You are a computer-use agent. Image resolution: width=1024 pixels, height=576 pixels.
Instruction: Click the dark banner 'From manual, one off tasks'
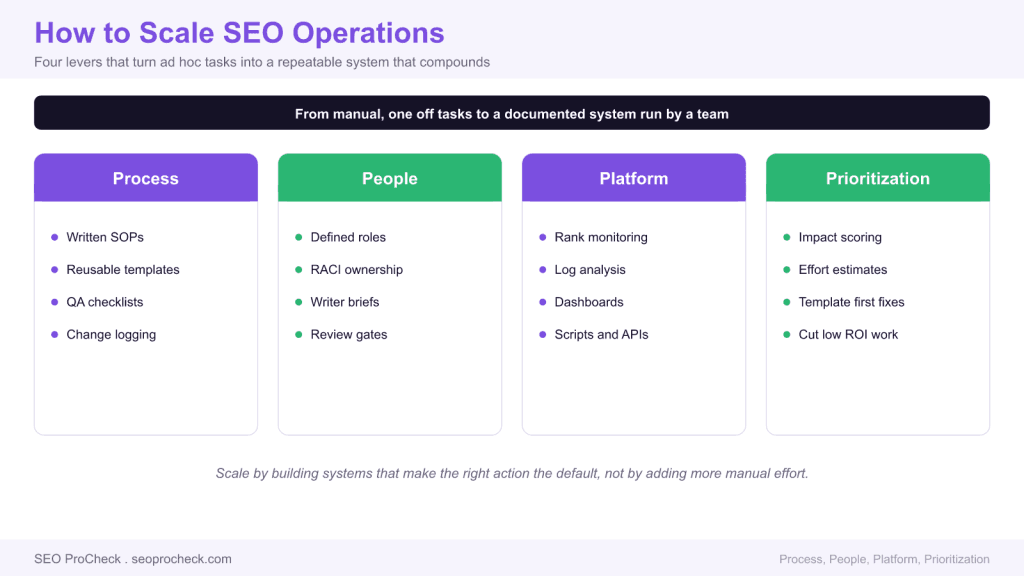point(512,113)
